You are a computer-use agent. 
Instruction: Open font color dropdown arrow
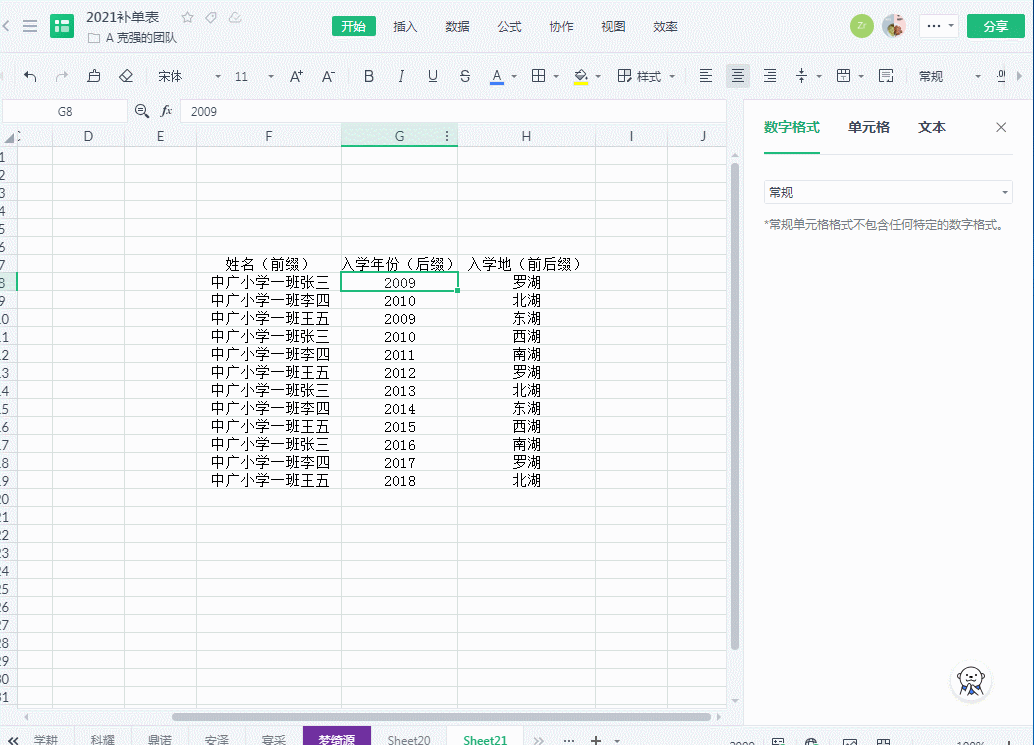[514, 76]
